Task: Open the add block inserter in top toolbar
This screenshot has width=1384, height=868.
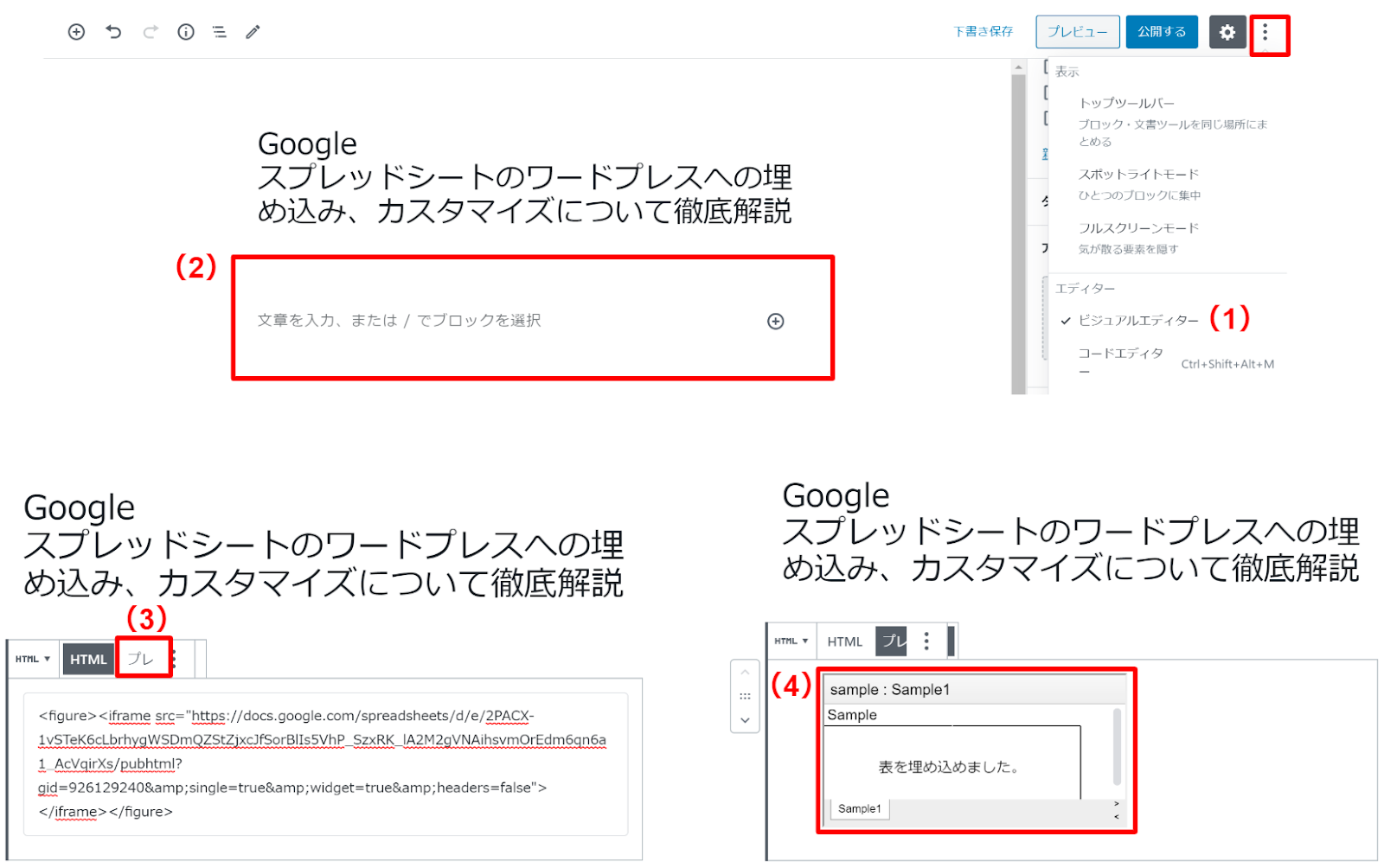Action: pos(76,32)
